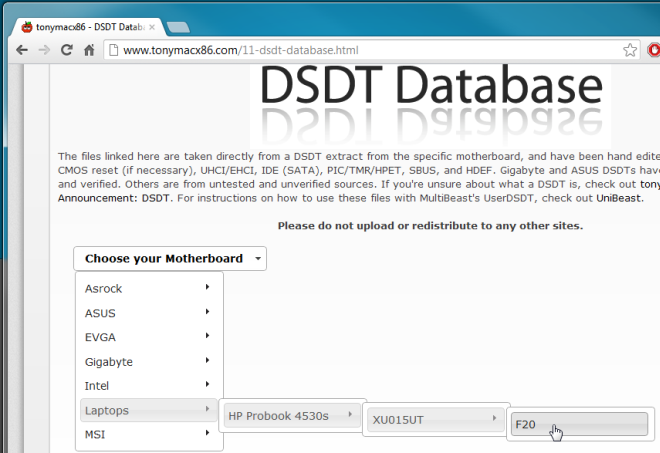Screen dimensions: 660x453
Task: Bookmark page with the star icon
Action: click(630, 50)
